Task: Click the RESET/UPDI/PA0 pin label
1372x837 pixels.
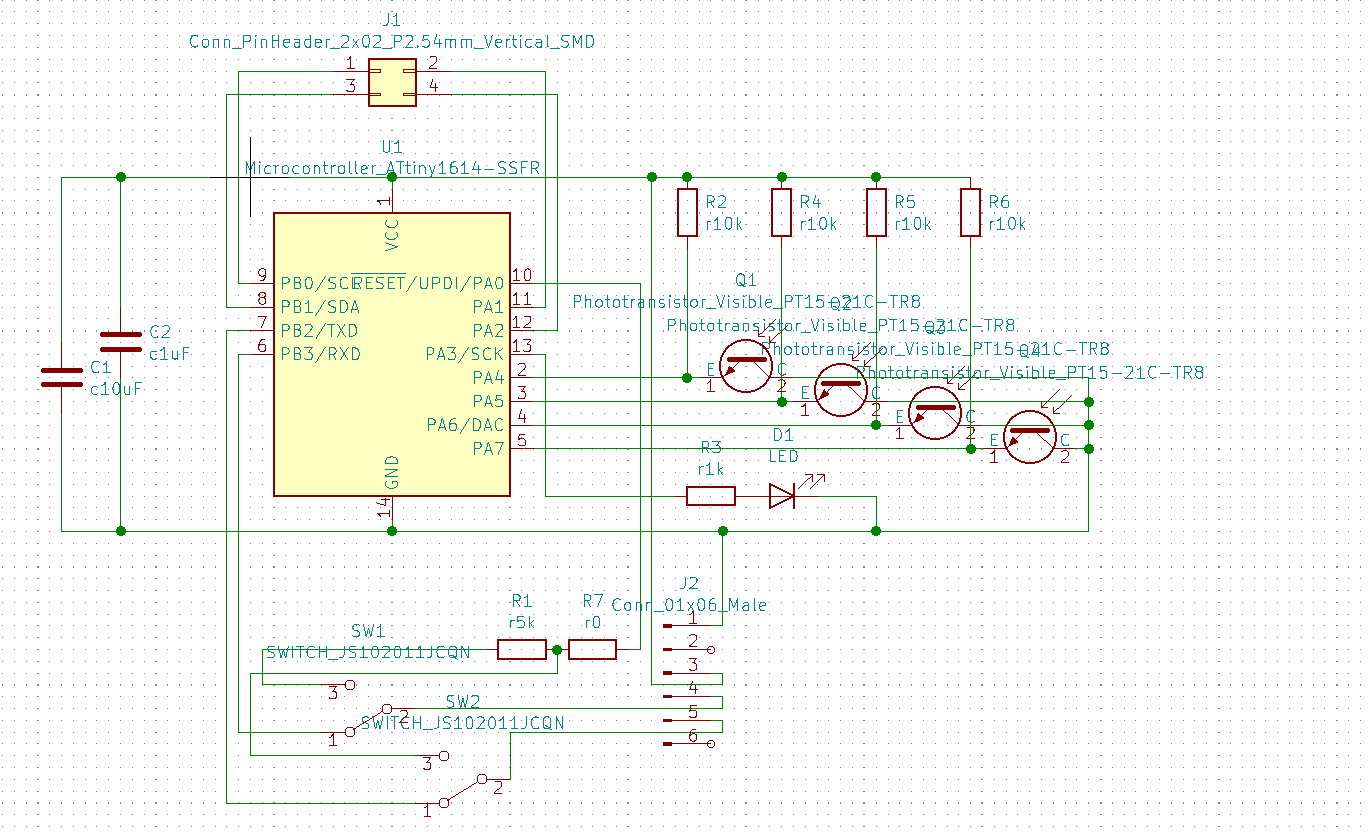Action: pyautogui.click(x=429, y=283)
